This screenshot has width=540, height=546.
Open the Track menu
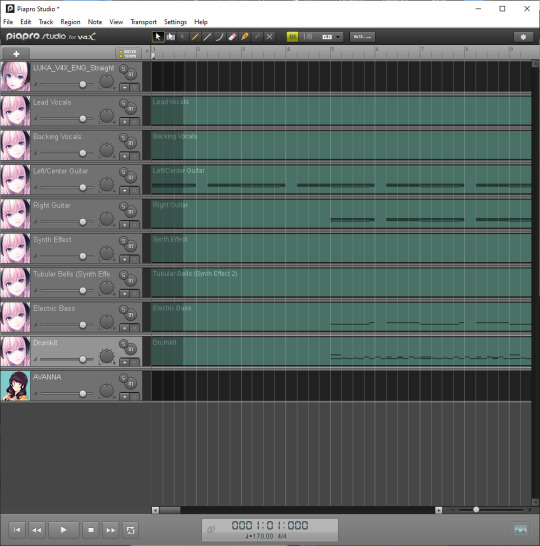pyautogui.click(x=46, y=22)
